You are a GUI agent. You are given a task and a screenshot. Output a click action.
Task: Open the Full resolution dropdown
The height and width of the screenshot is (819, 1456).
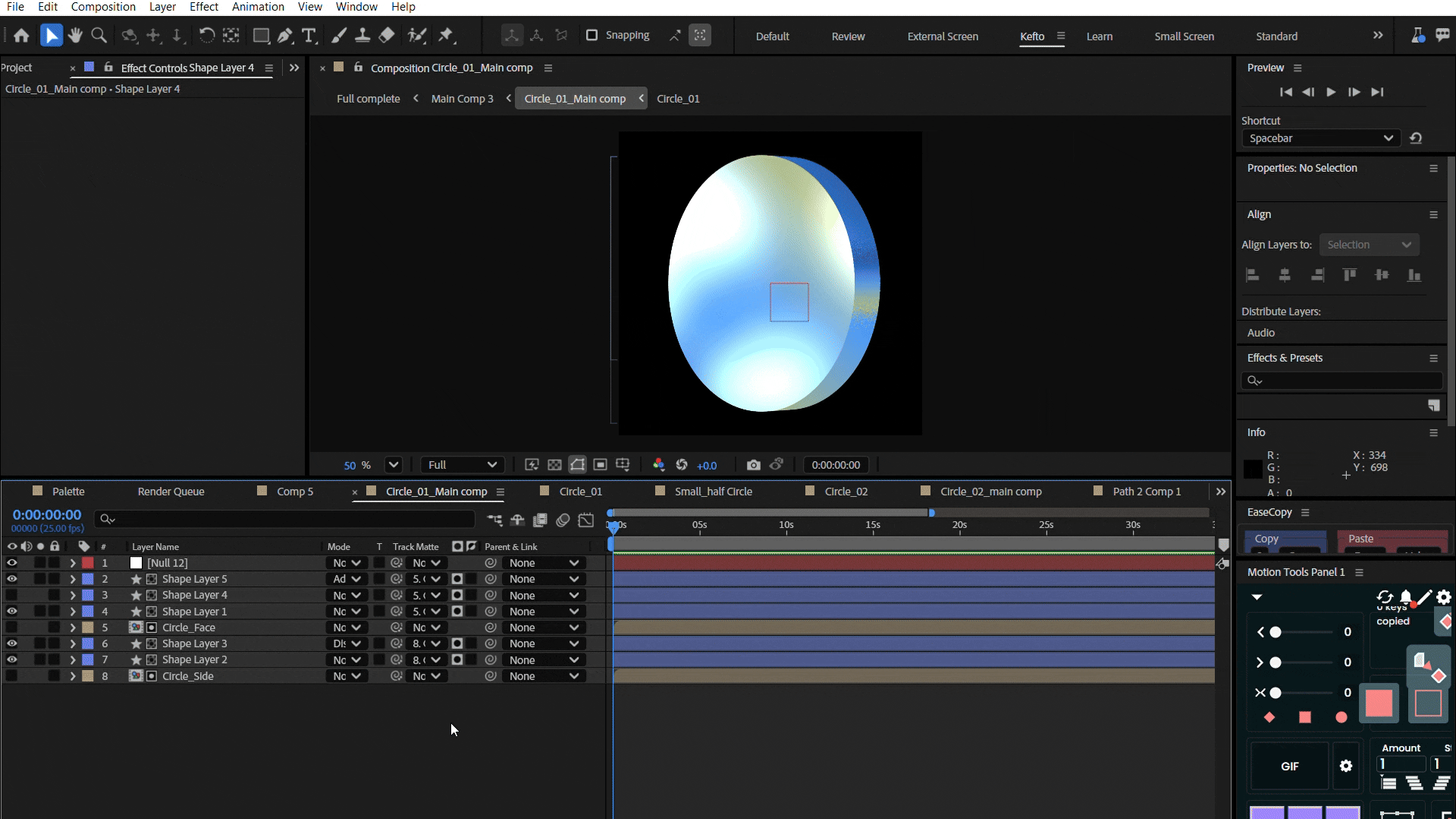pyautogui.click(x=463, y=465)
